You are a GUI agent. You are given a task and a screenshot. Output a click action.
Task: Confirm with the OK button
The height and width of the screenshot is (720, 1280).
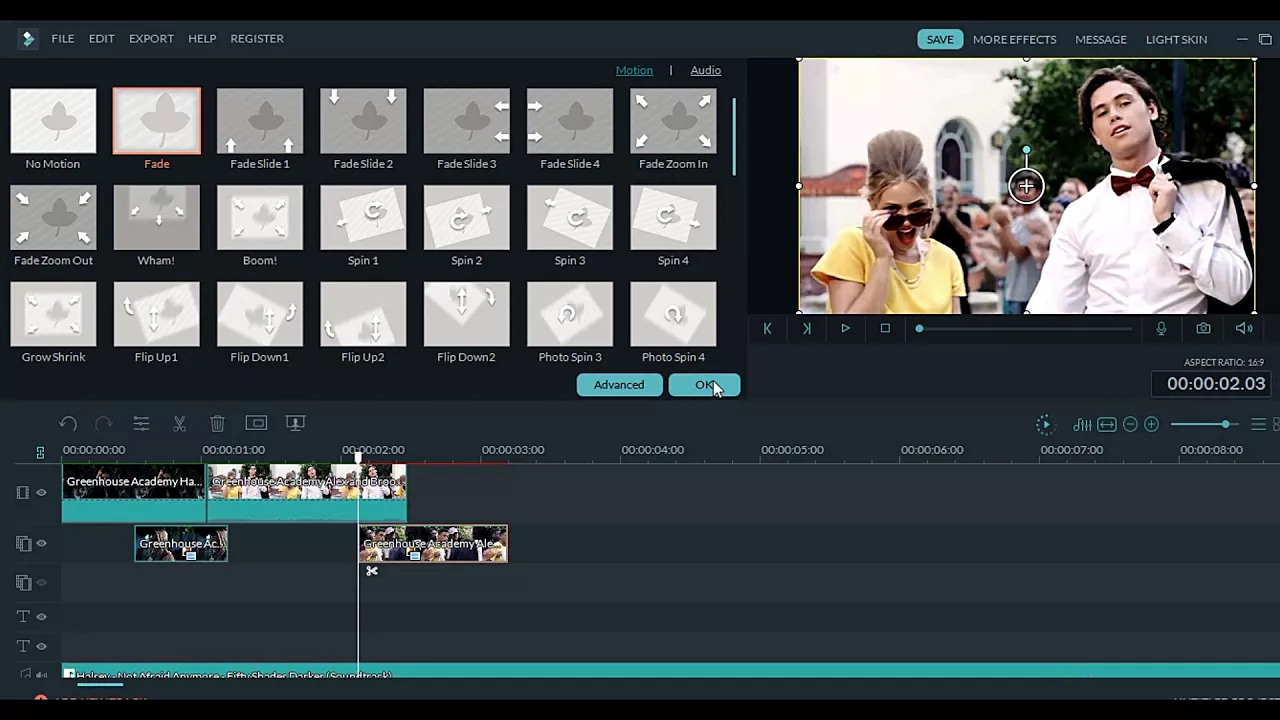[704, 385]
